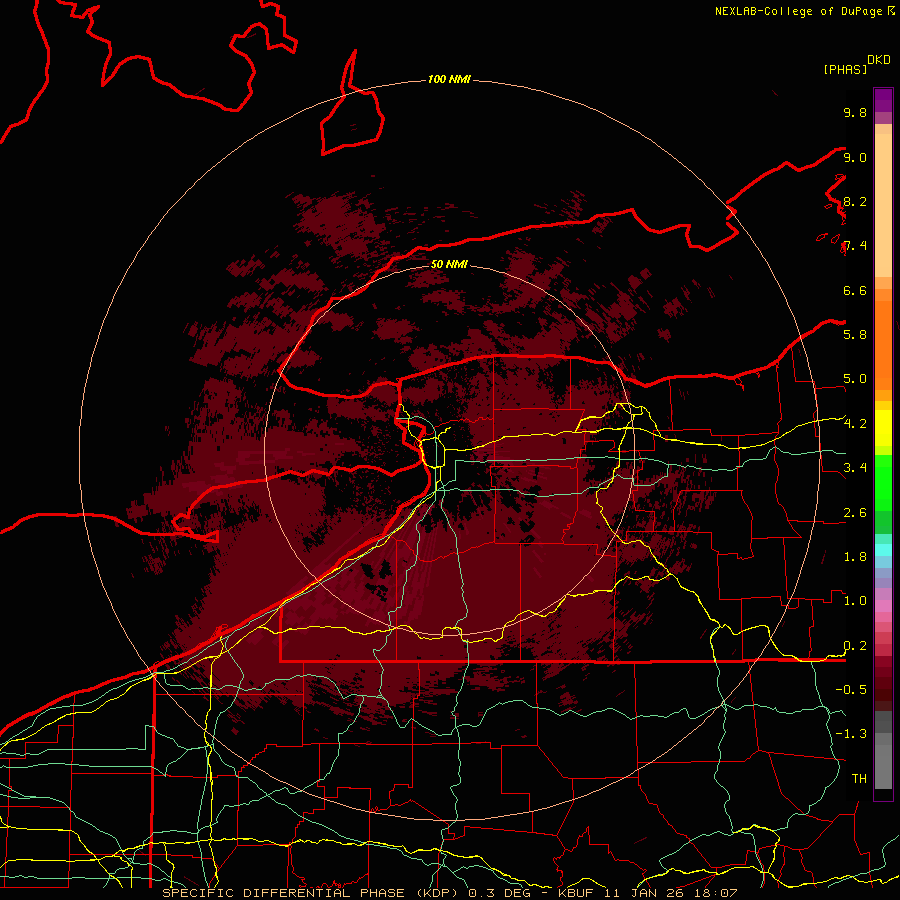The height and width of the screenshot is (900, 900).
Task: Click the DKD legend product label
Action: [879, 60]
